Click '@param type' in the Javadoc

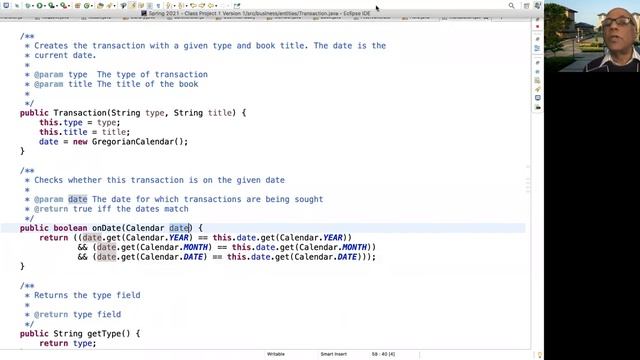coord(61,74)
